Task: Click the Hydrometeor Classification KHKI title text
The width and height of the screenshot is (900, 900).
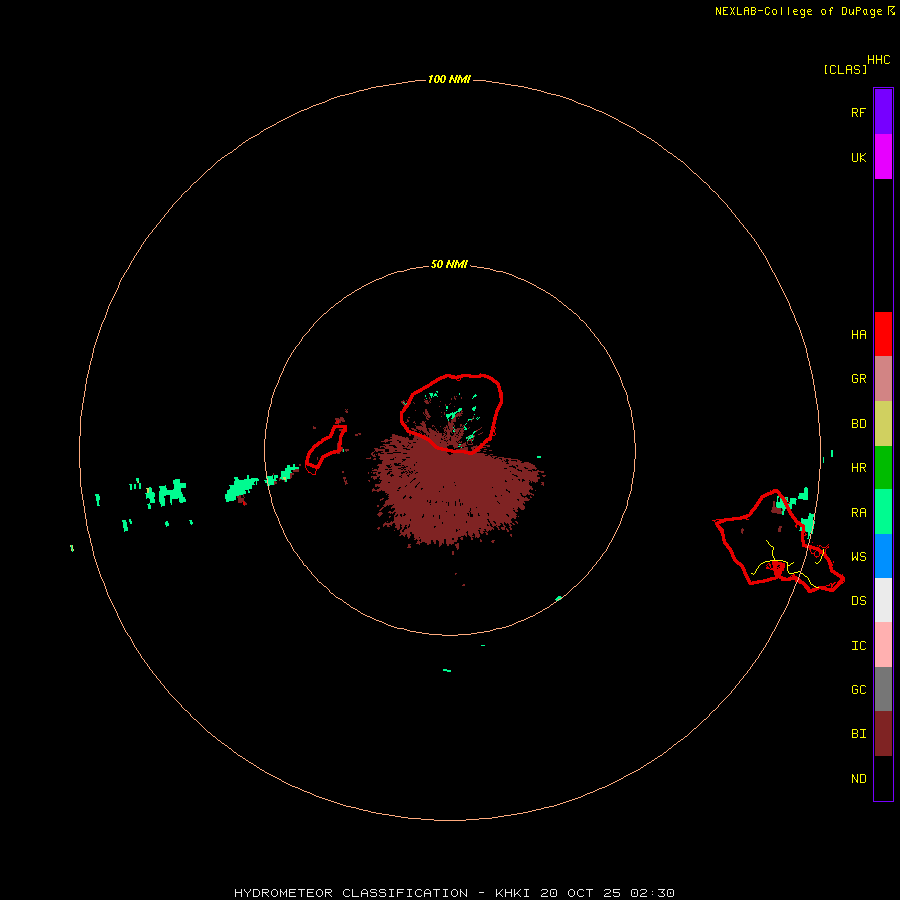Action: [x=454, y=893]
